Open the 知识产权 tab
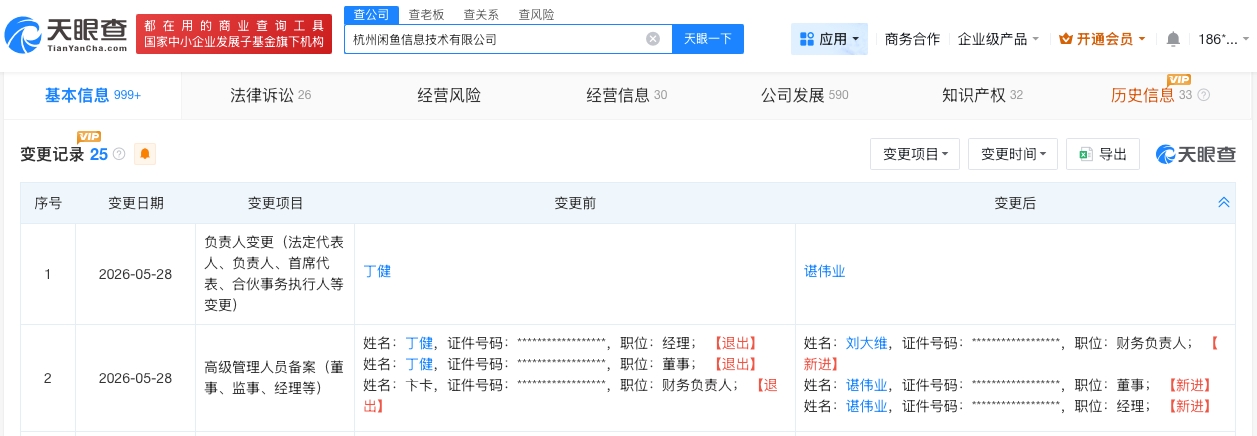 982,96
